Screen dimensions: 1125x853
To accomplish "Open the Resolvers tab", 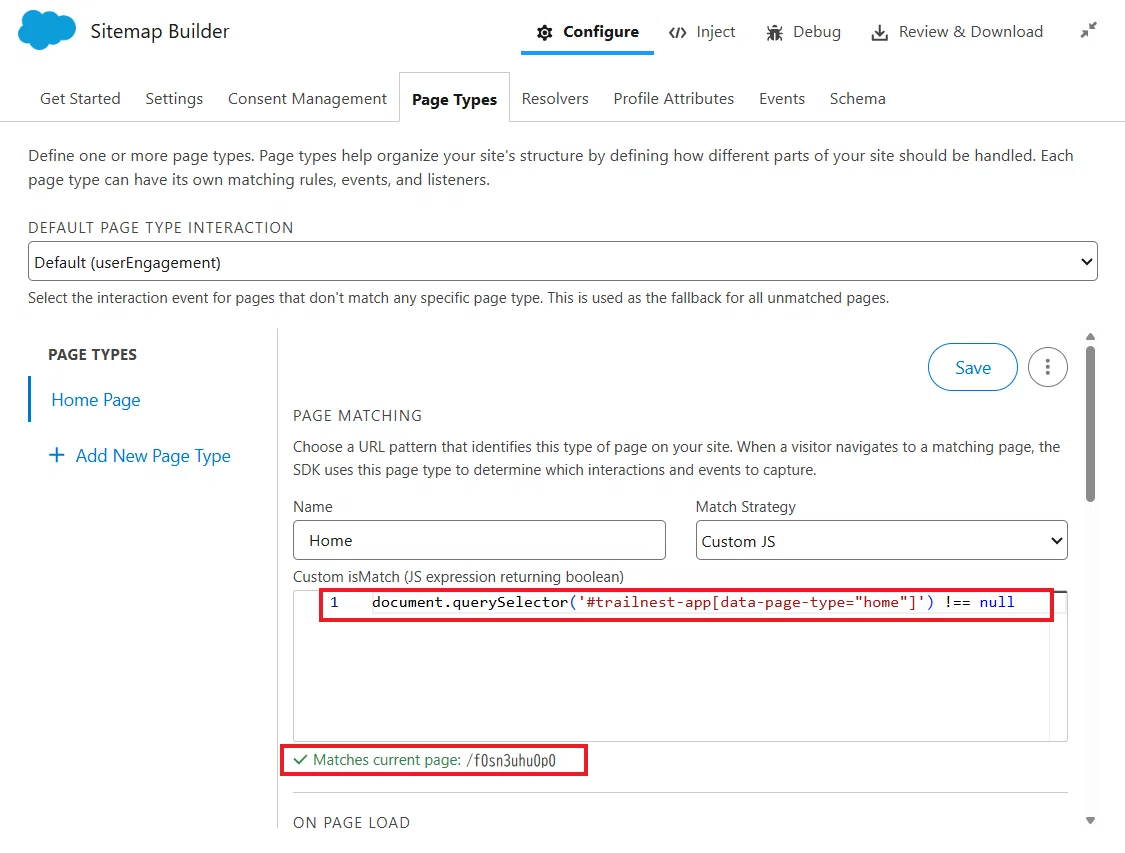I will [x=555, y=98].
